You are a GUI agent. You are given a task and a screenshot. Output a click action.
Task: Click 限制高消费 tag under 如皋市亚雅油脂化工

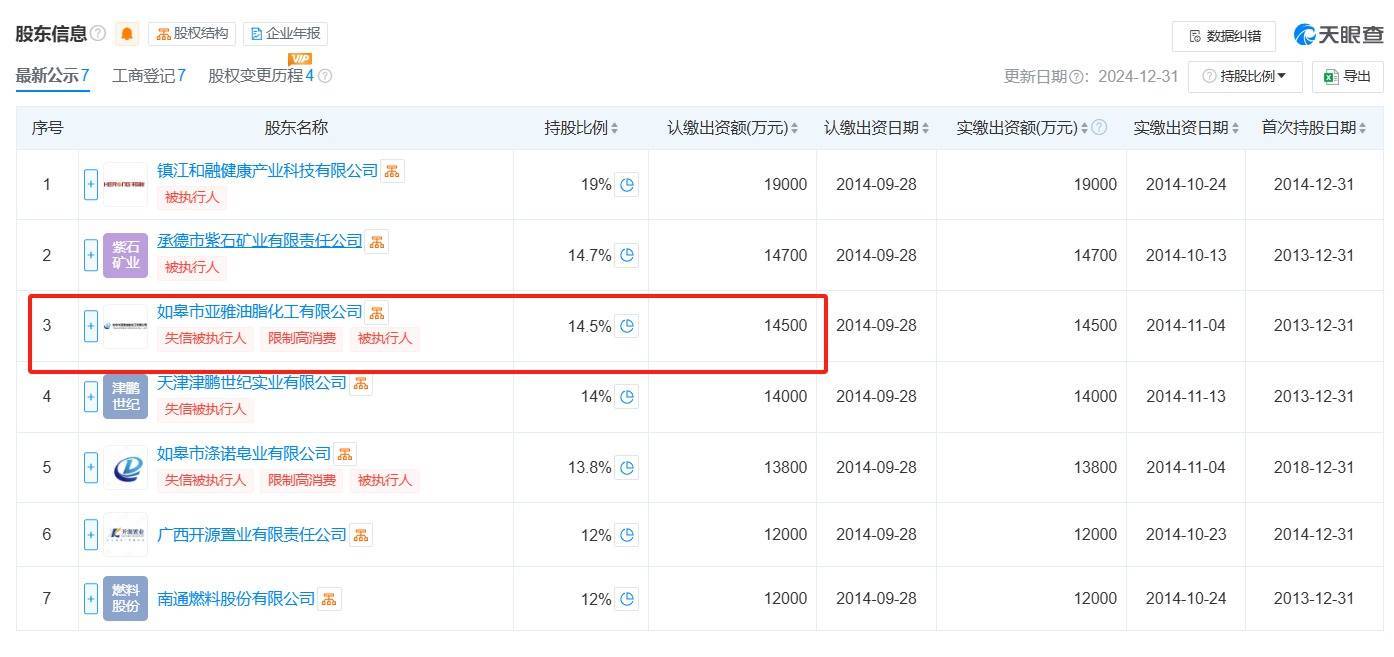click(x=302, y=338)
